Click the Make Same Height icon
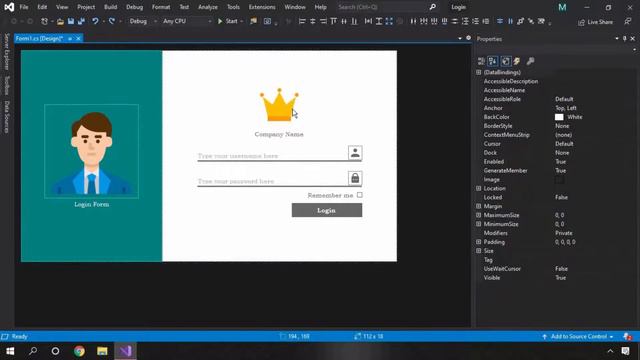Screen dimensions: 640x360 [x=379, y=21]
